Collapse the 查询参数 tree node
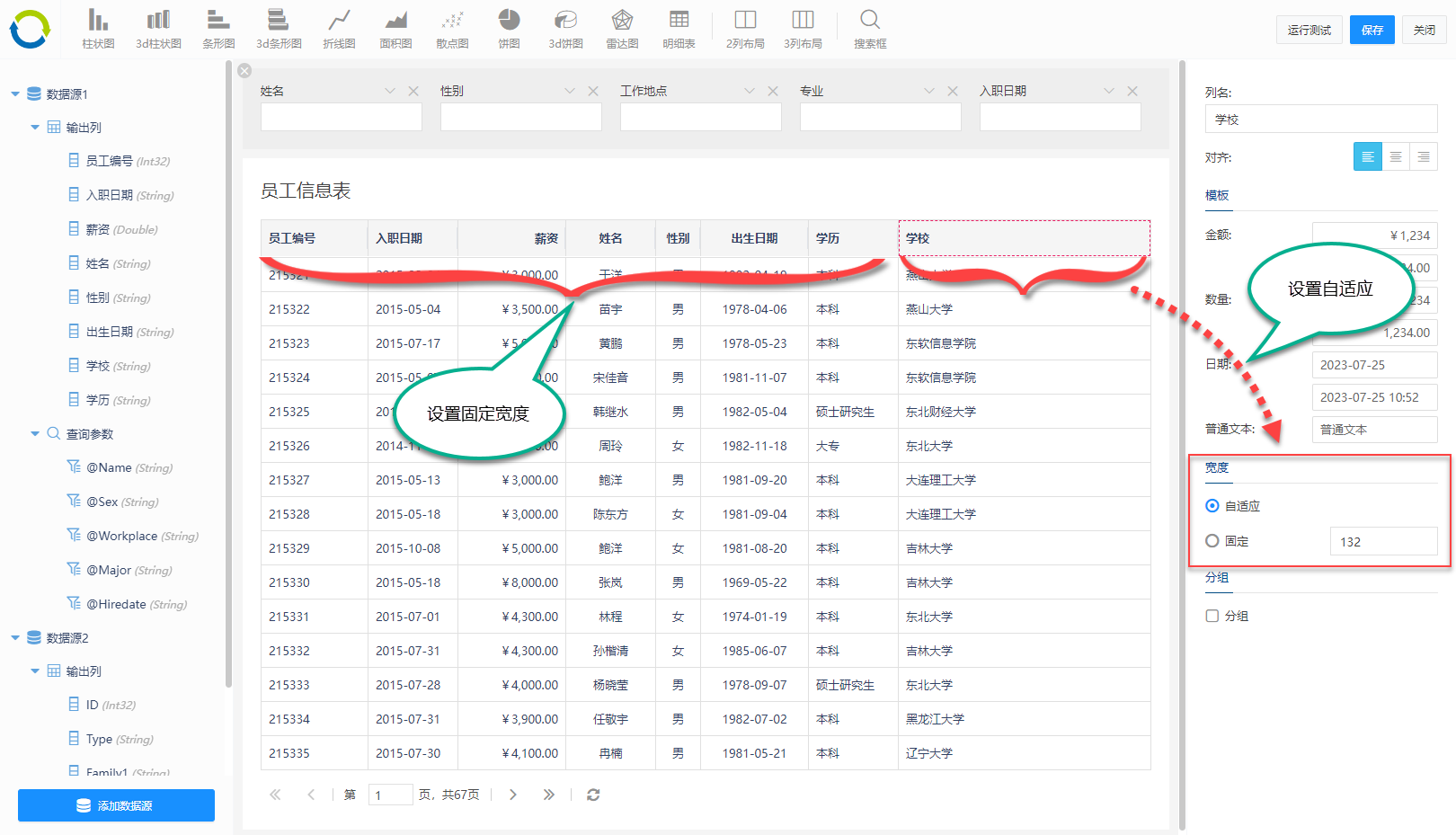1456x835 pixels. [35, 433]
